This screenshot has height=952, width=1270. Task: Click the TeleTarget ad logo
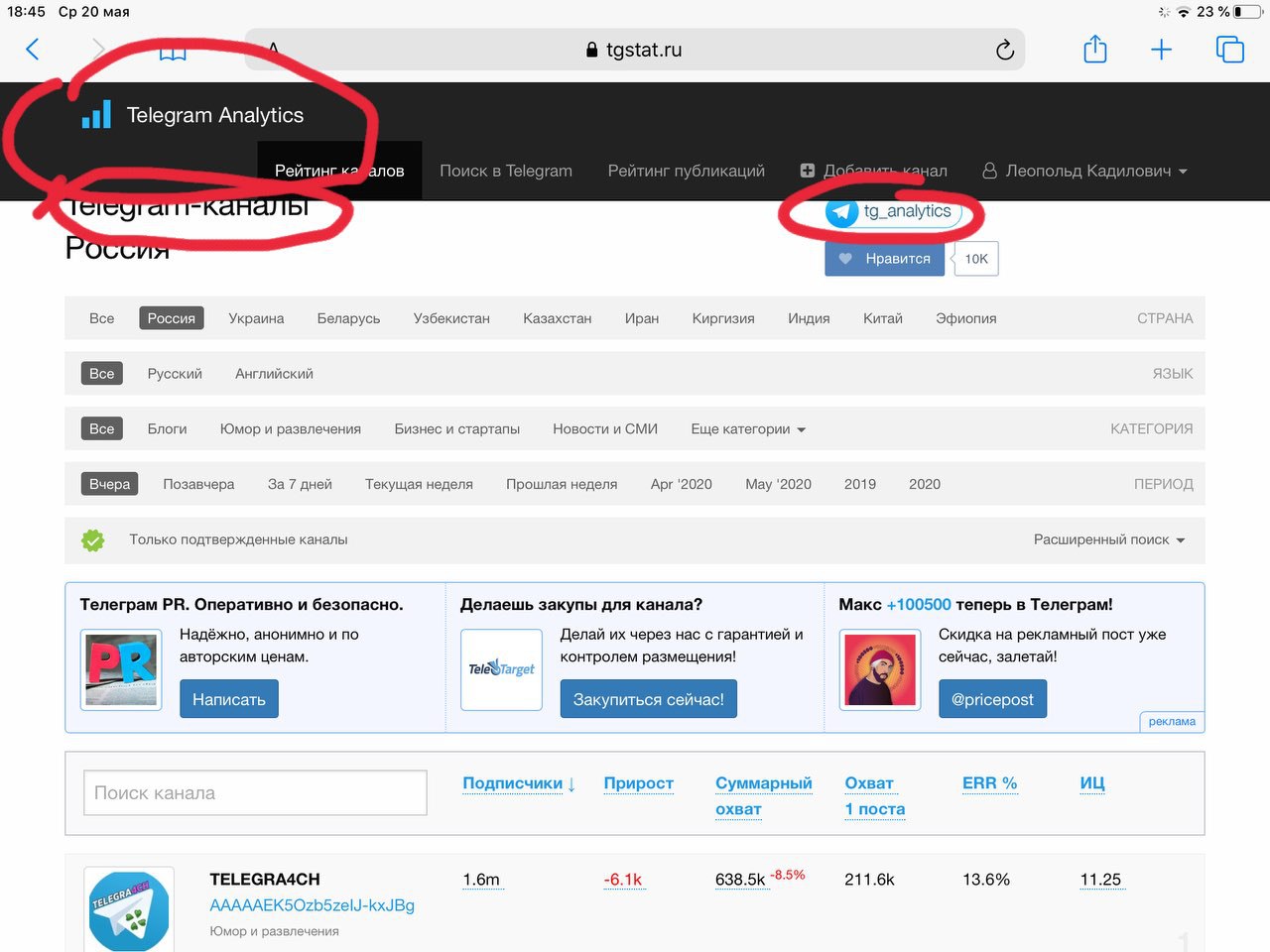click(x=501, y=669)
